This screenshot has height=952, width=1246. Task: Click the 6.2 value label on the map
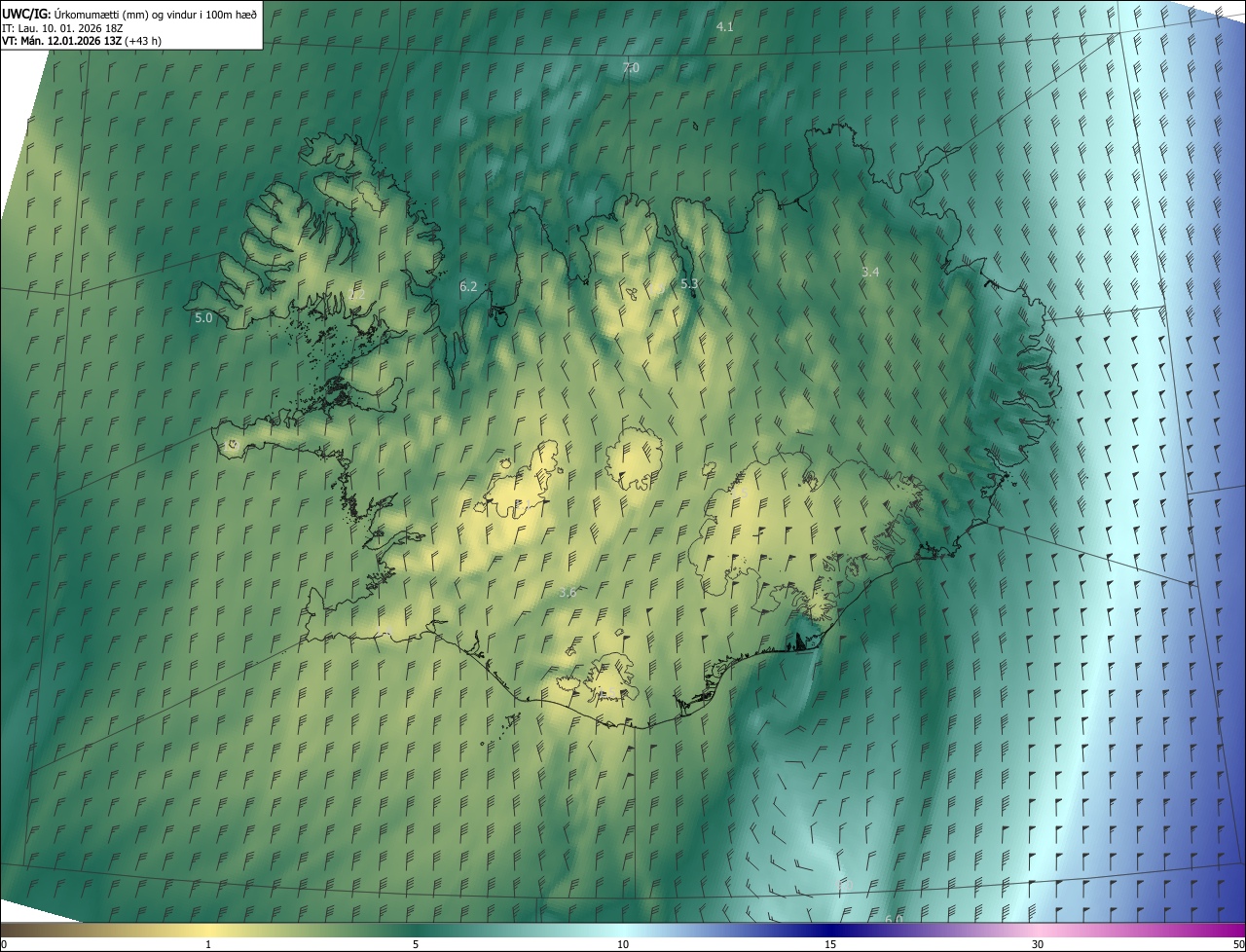[468, 286]
